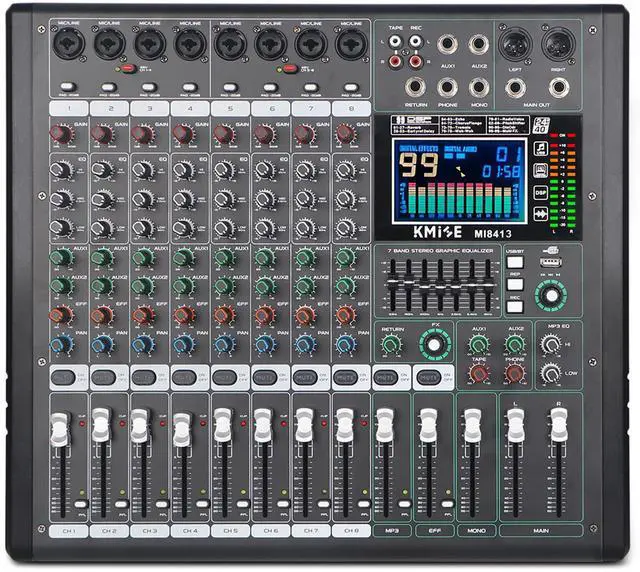The height and width of the screenshot is (572, 640).
Task: Click the master AUX1 knob
Action: click(478, 344)
